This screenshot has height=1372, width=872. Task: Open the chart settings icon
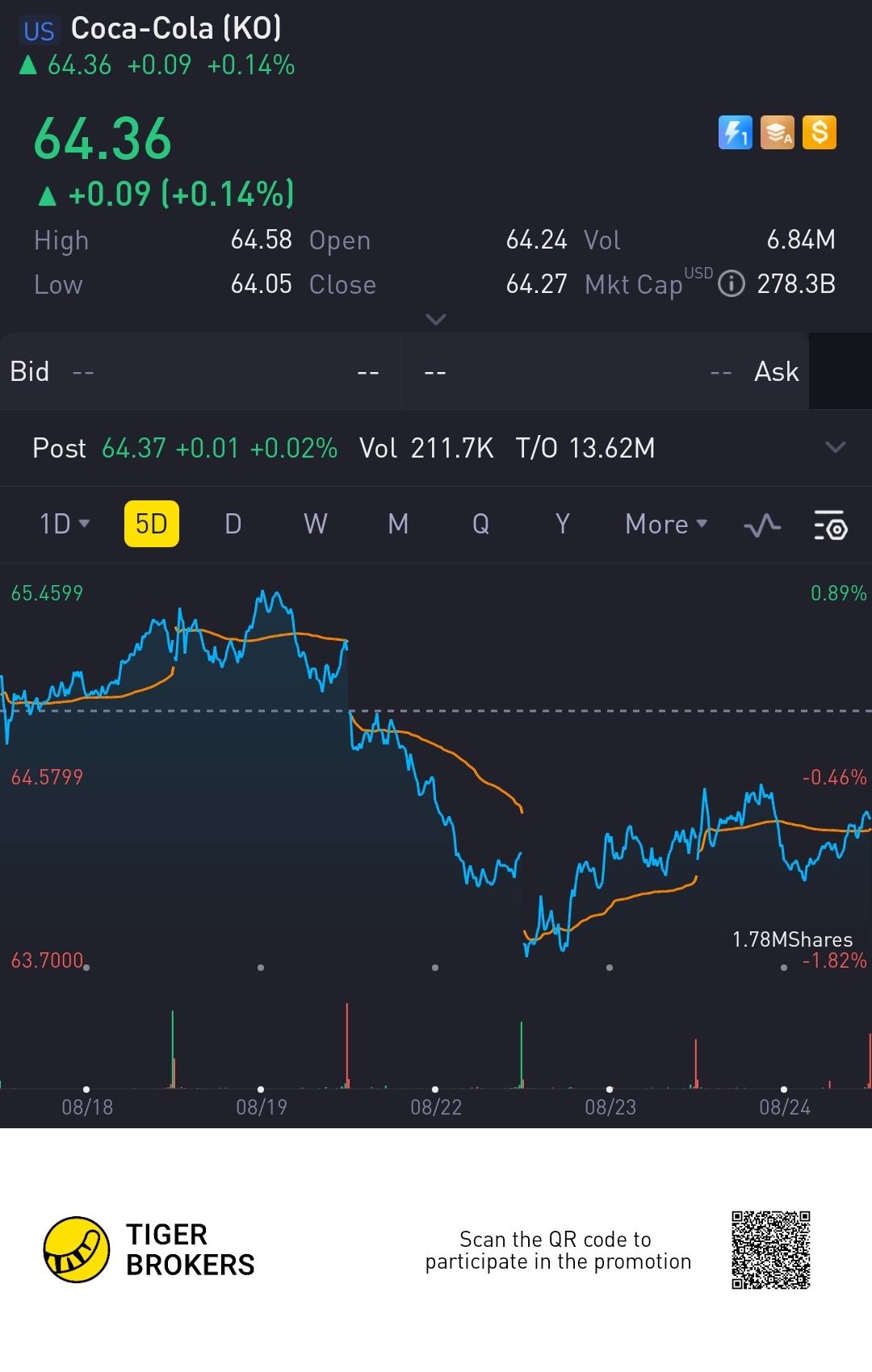coord(831,525)
